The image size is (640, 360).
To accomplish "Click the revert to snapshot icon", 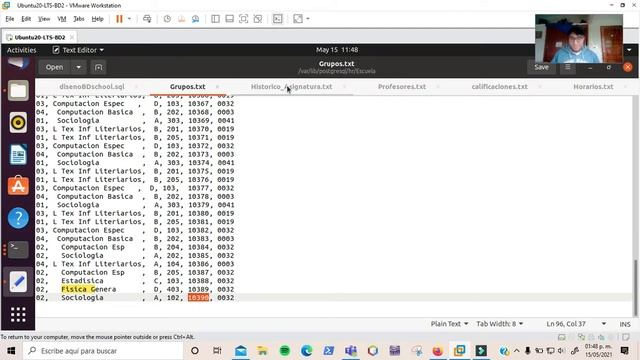I will 181,19.
